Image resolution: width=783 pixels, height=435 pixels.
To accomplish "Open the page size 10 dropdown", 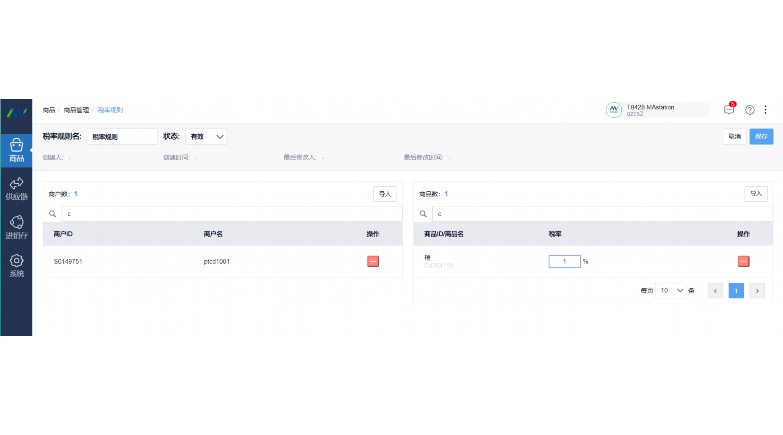I will coord(671,290).
